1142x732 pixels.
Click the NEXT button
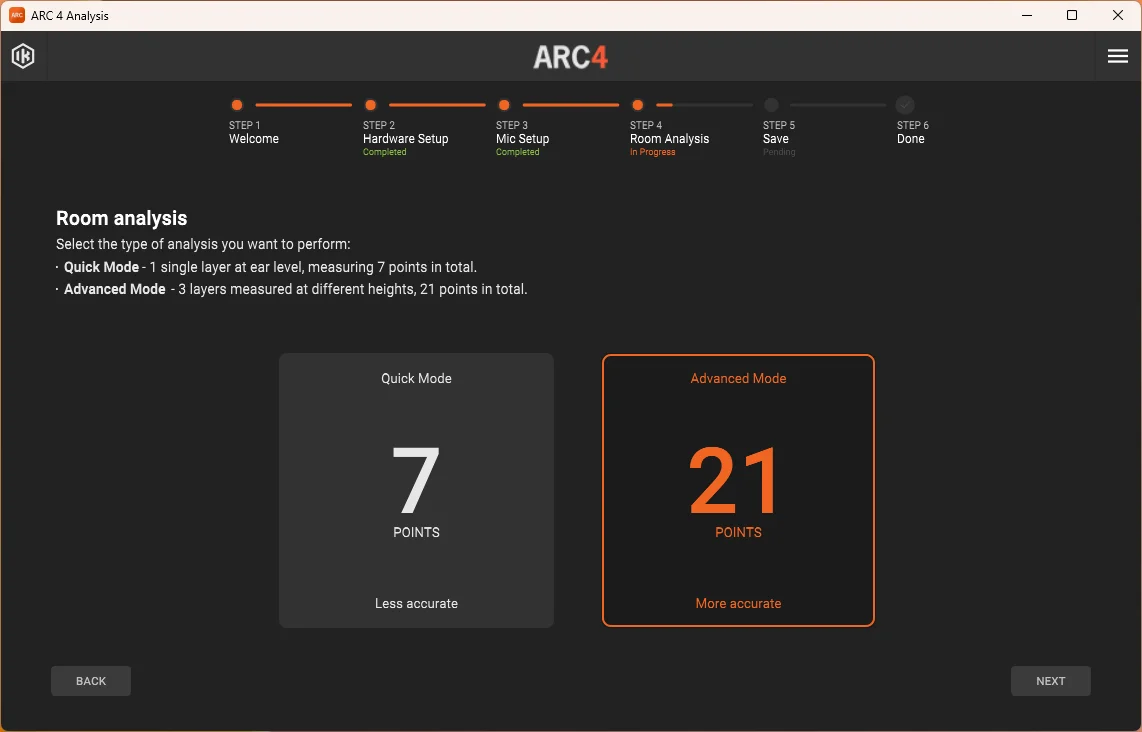click(x=1050, y=681)
